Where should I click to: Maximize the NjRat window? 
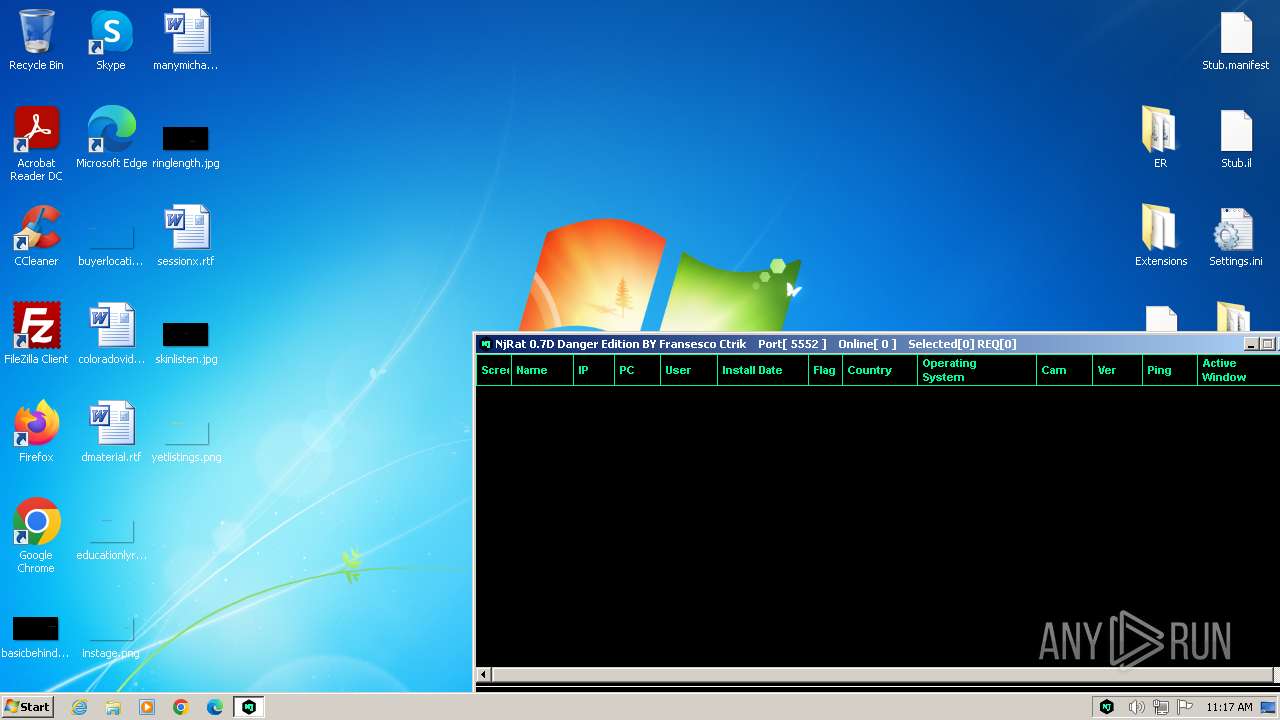click(x=1267, y=344)
